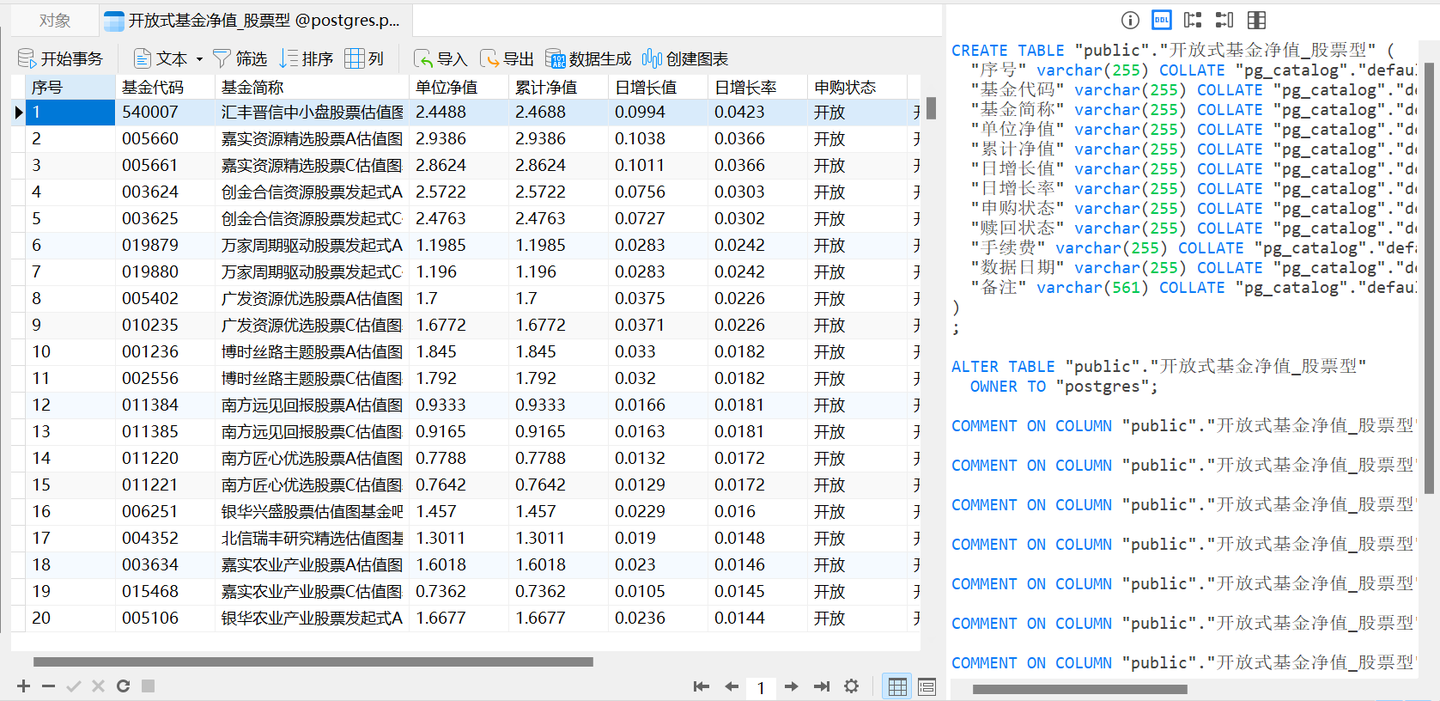Click the 开始事务 begin transaction button

(x=60, y=58)
